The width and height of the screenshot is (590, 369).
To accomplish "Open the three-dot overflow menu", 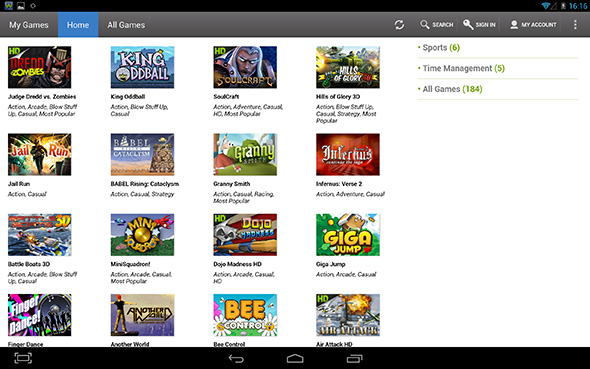I will click(x=575, y=25).
